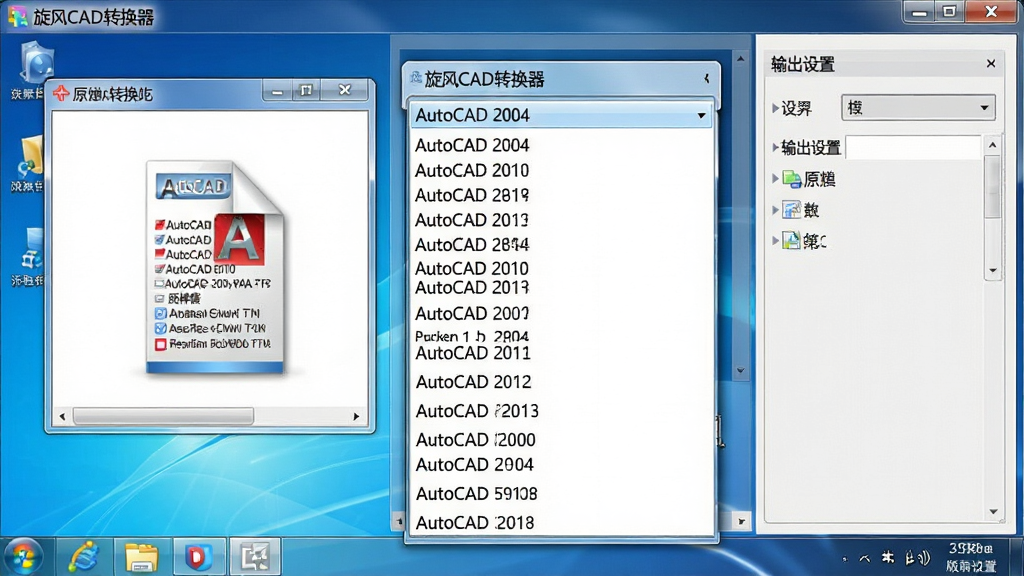Launch Internet Explorer from the taskbar
This screenshot has height=576, width=1024.
pos(84,557)
